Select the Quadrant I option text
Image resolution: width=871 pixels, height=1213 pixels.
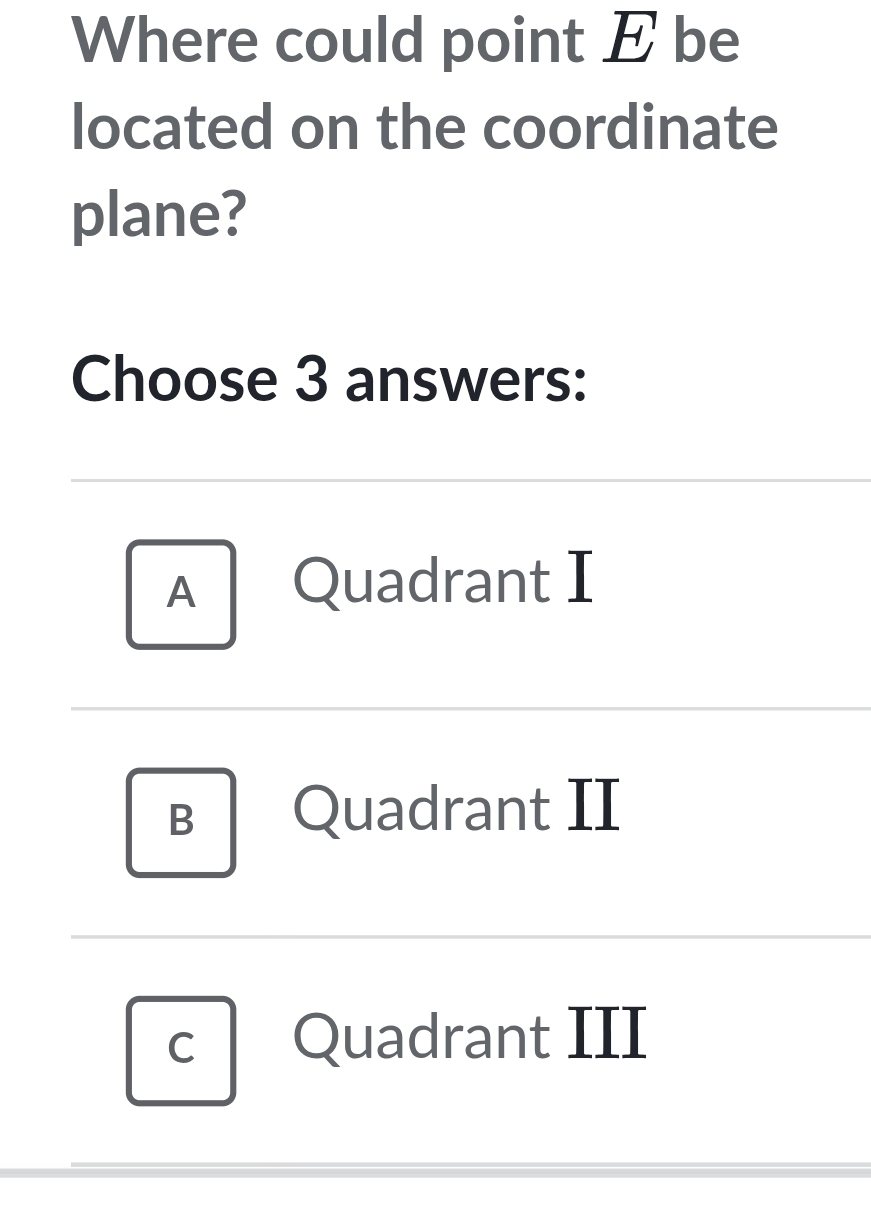click(443, 581)
